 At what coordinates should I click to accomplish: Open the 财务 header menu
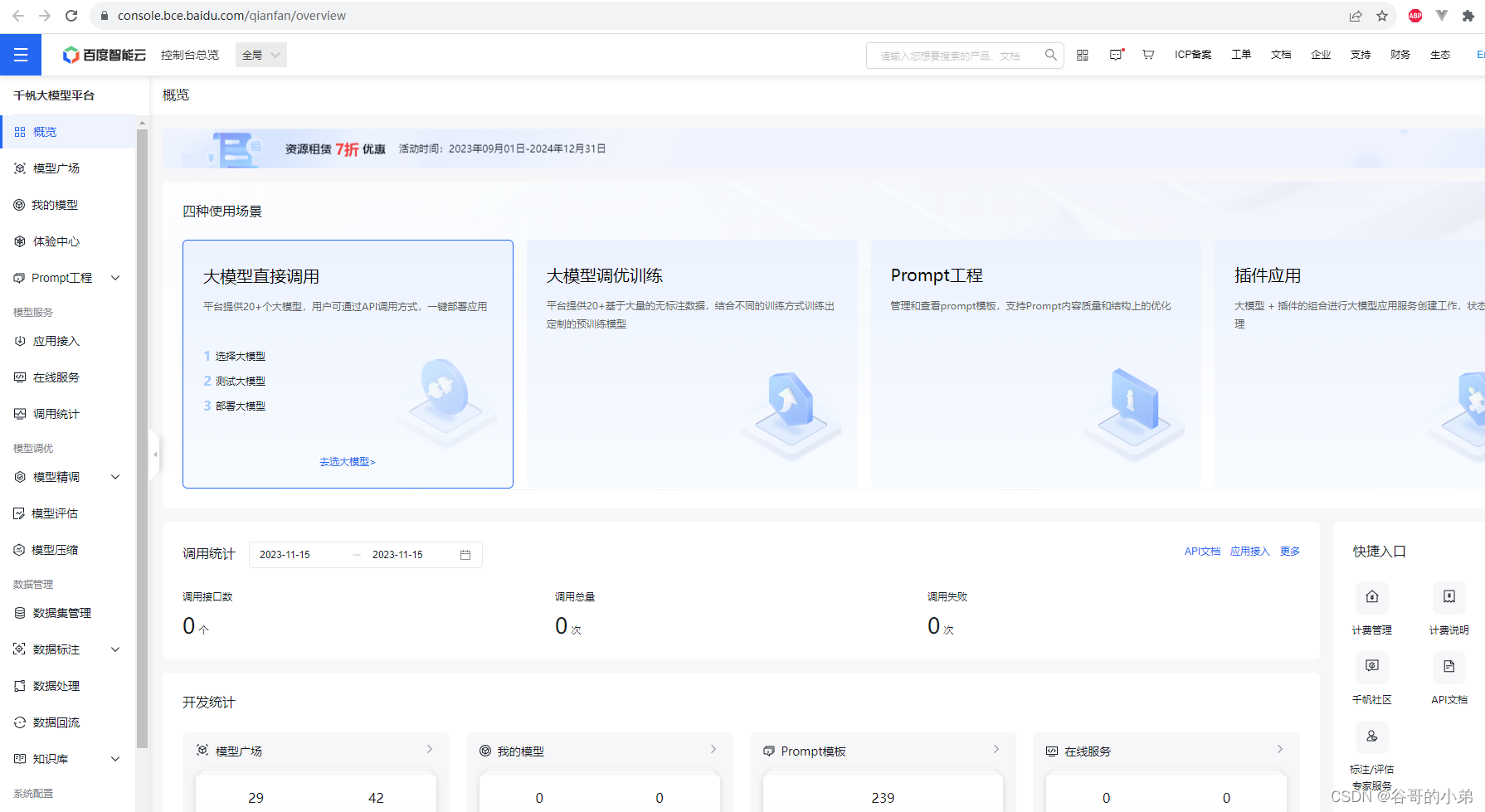[1400, 55]
